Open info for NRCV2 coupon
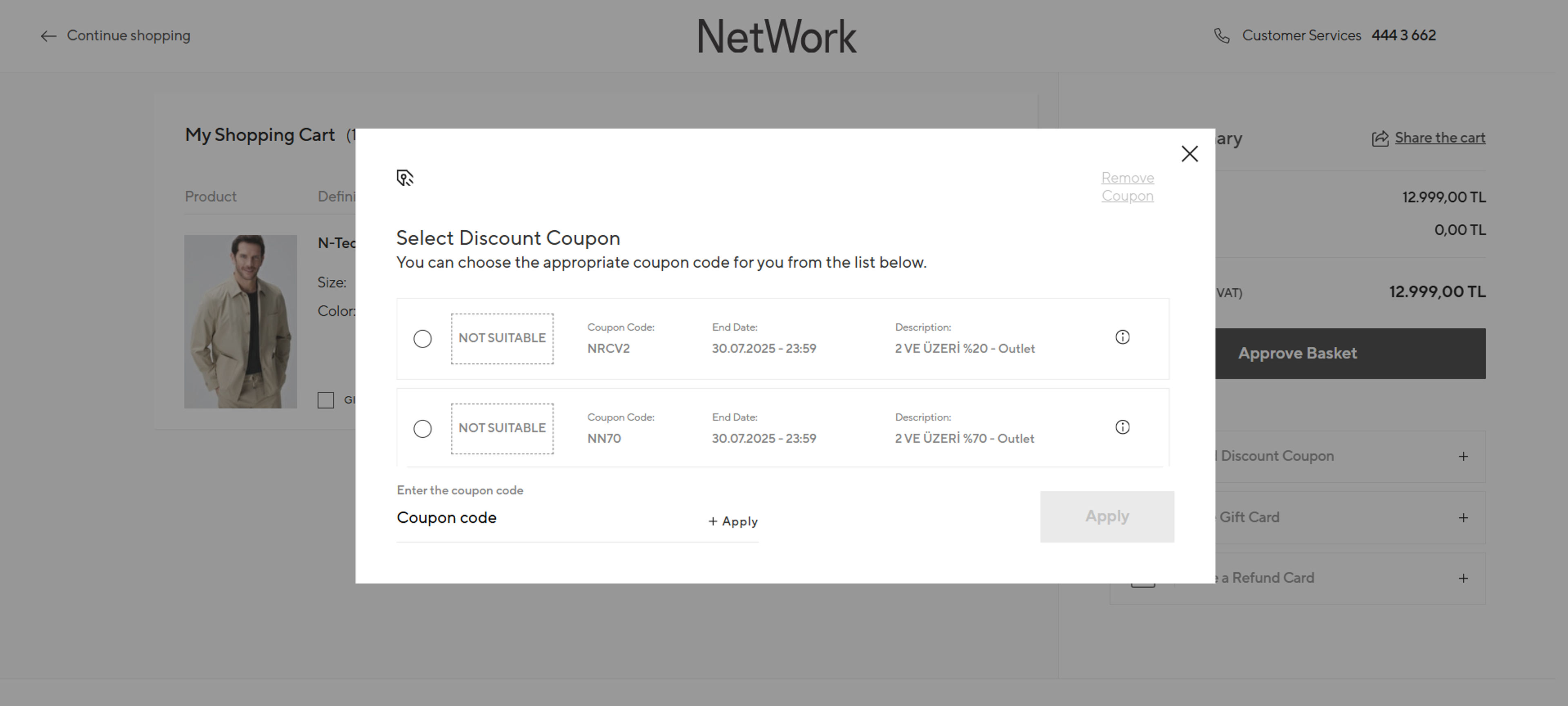 coord(1123,337)
